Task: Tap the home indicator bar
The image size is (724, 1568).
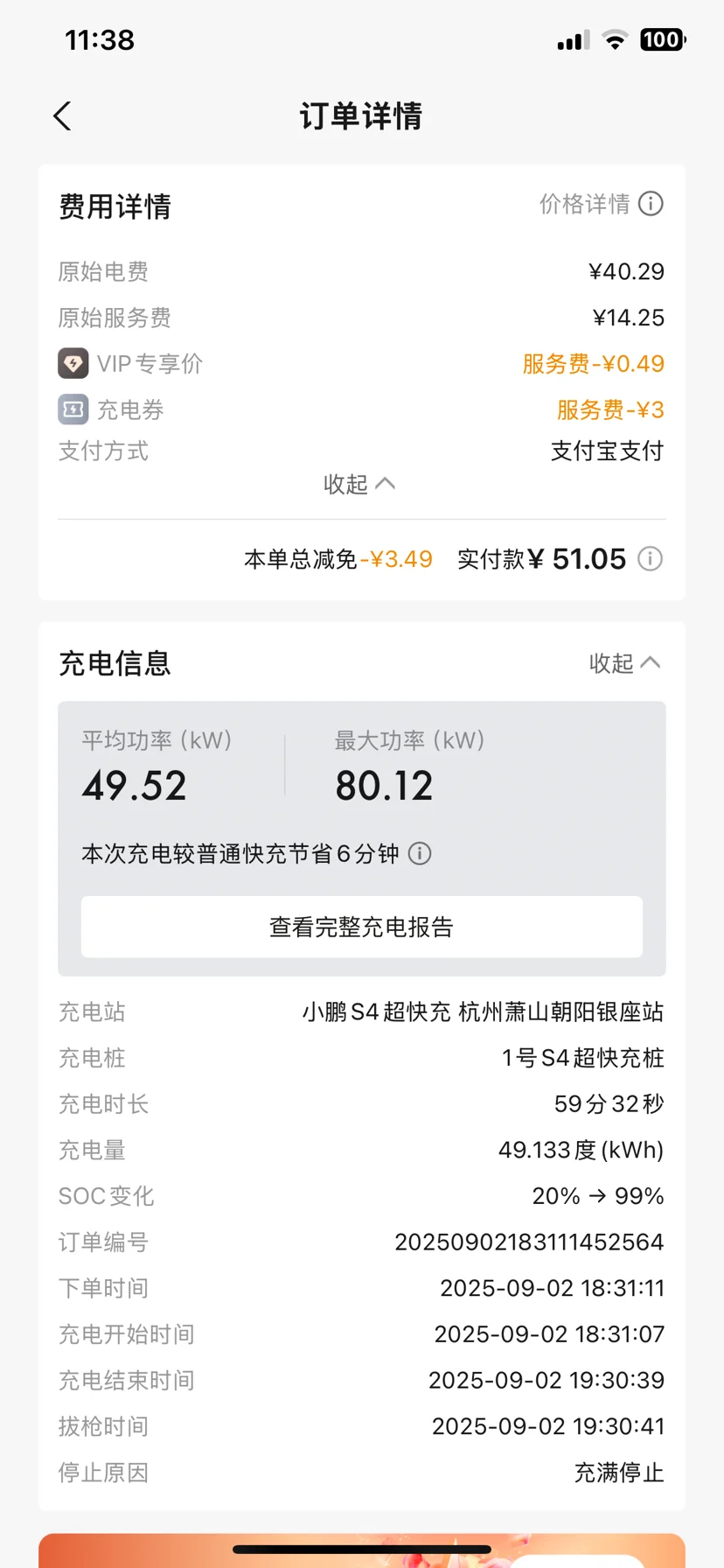Action: 362,1550
